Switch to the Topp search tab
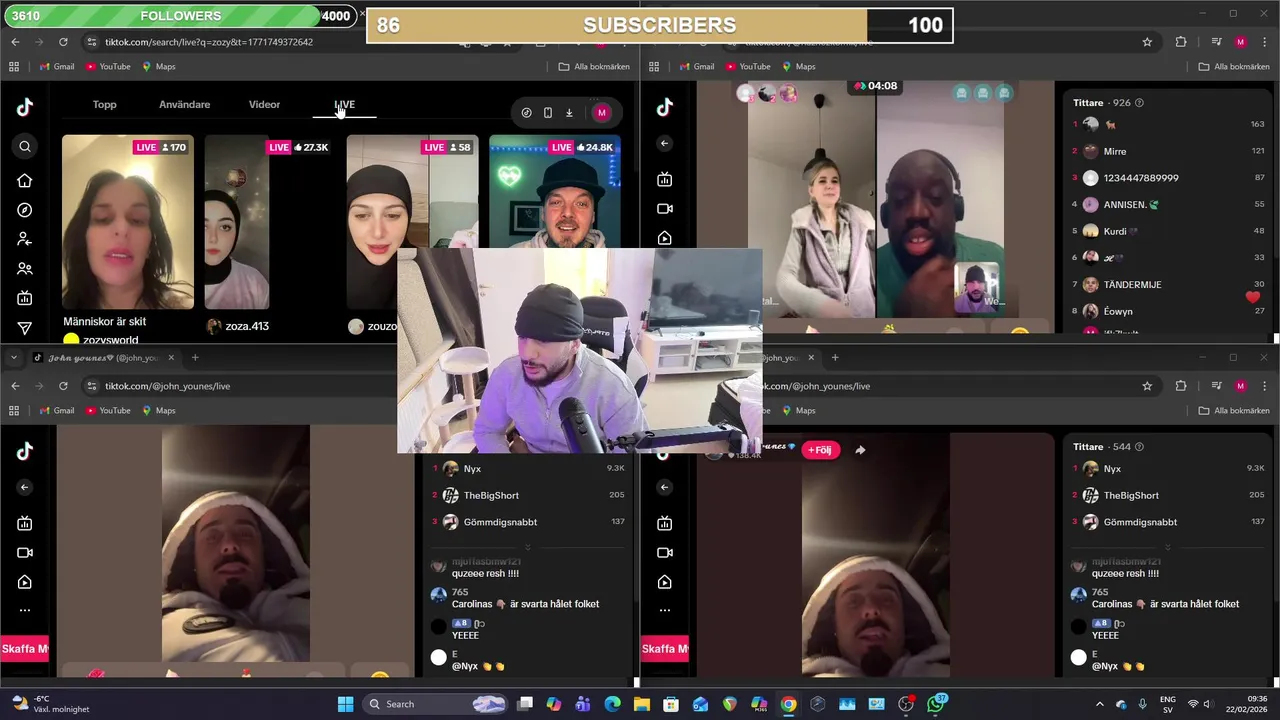The width and height of the screenshot is (1280, 720). 104,105
